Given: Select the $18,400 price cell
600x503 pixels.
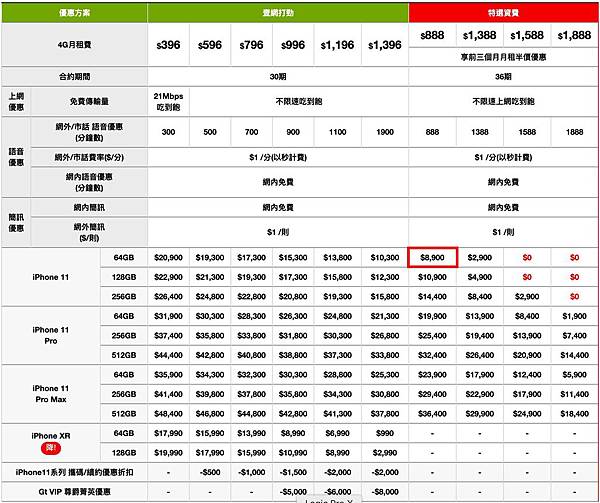Looking at the screenshot, I should click(x=574, y=413).
